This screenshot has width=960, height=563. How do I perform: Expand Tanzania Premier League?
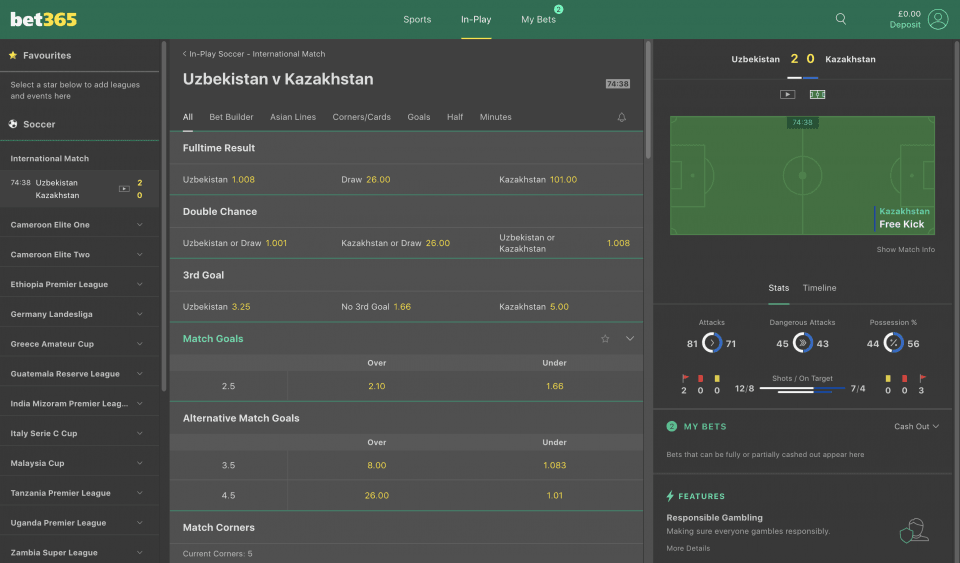80,493
